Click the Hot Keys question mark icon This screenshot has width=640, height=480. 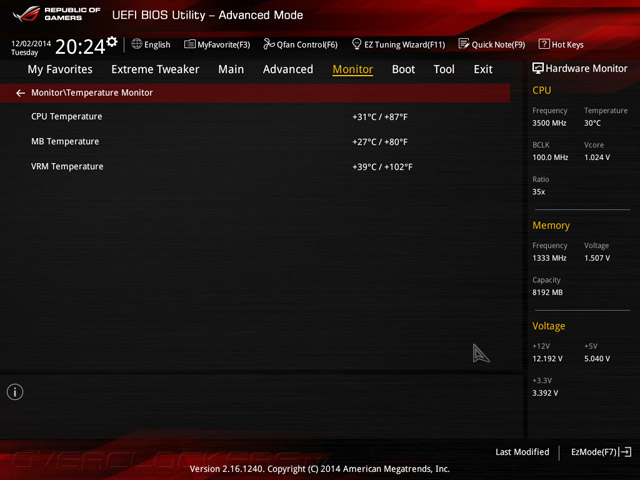(544, 44)
